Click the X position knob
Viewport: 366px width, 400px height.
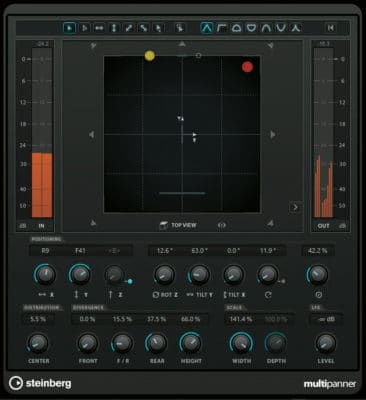[45, 275]
